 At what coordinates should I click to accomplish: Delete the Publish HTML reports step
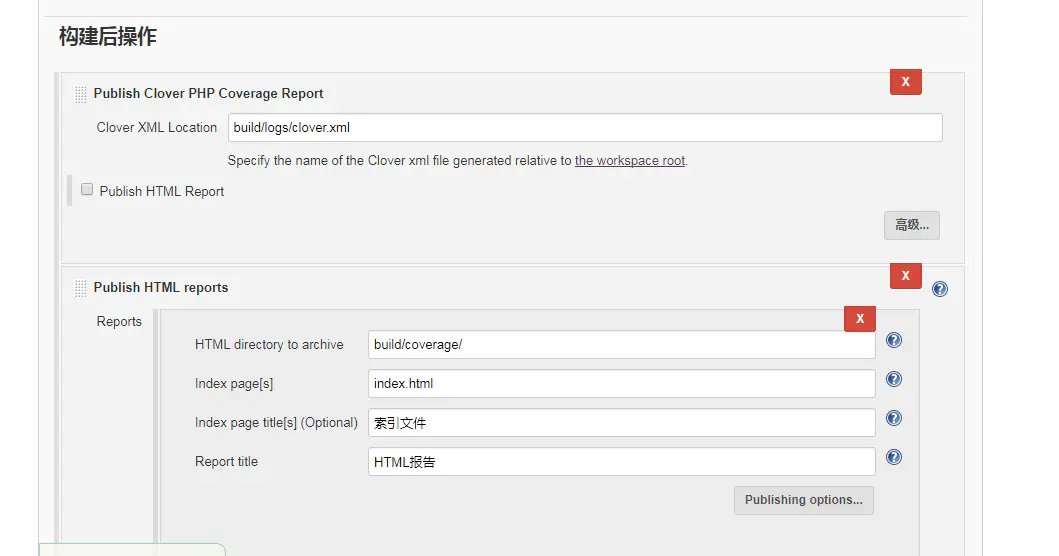pyautogui.click(x=906, y=276)
